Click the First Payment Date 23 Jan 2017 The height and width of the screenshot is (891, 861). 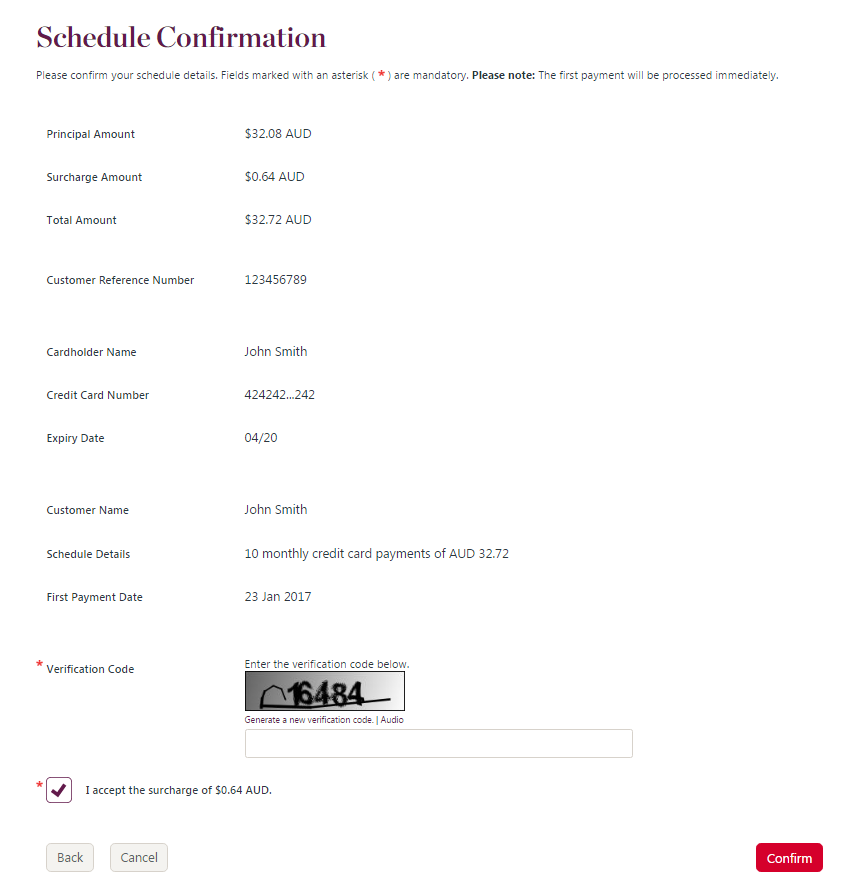278,596
